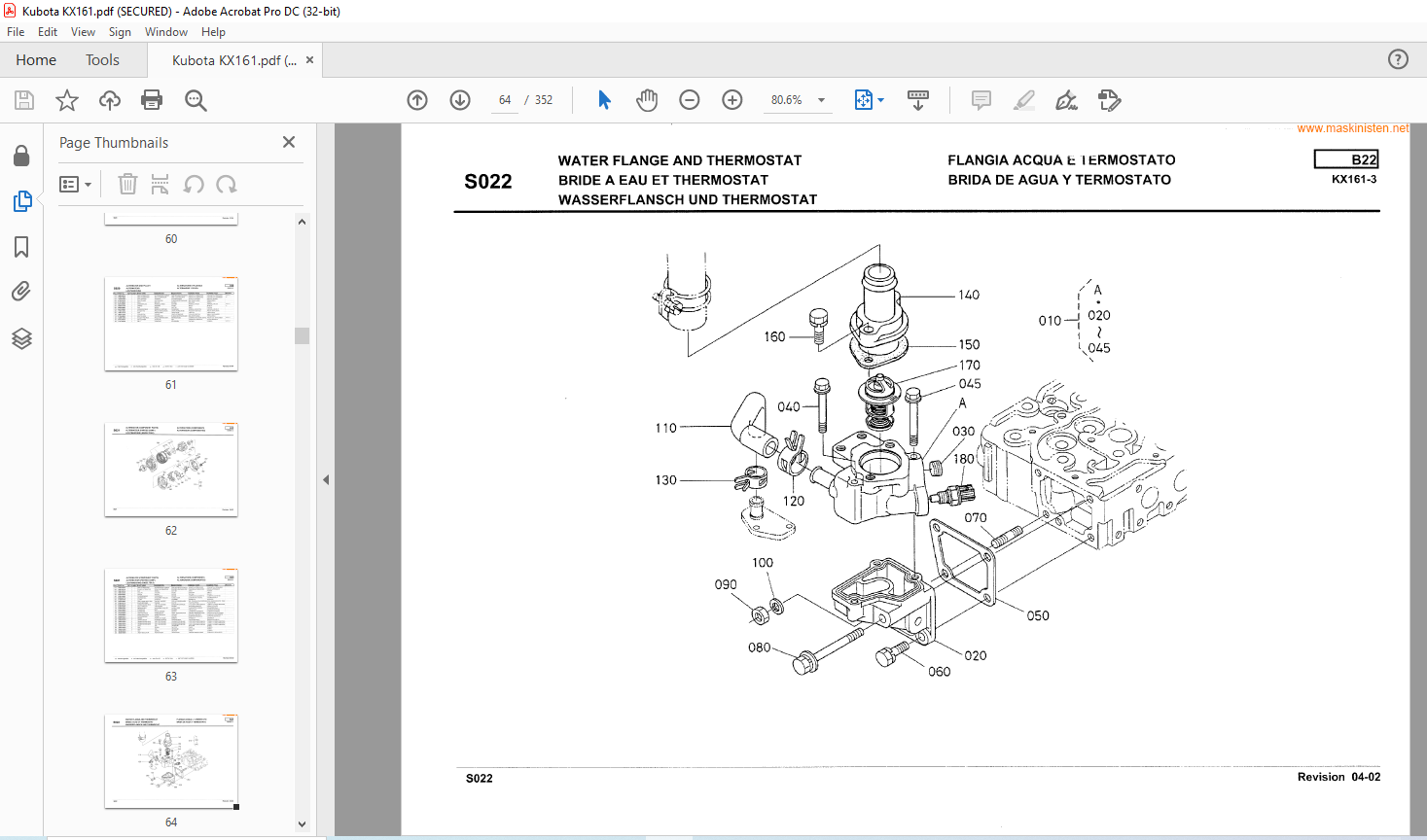Open the Sign menu
This screenshot has width=1427, height=840.
click(120, 32)
